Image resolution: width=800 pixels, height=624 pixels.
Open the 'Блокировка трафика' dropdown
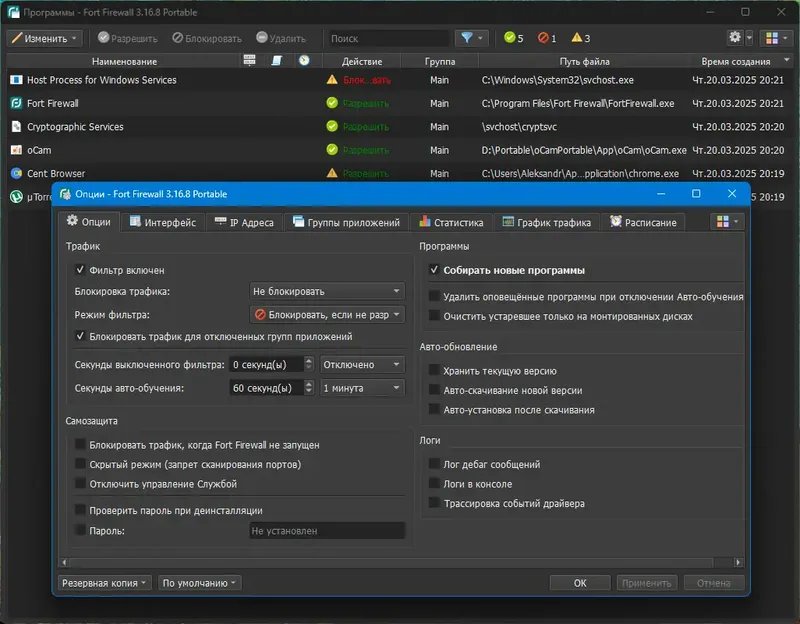[326, 291]
